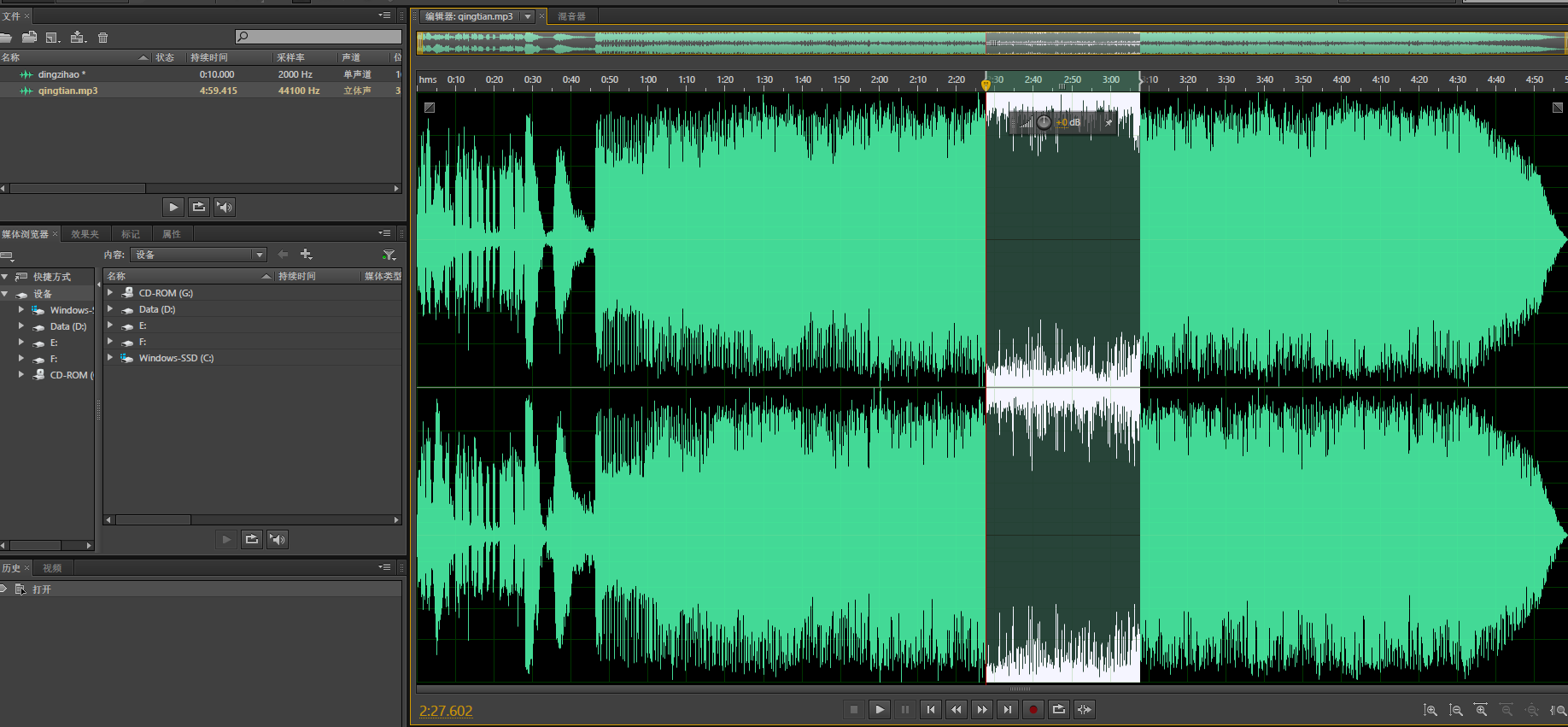Switch to 效果夹 tab
Screen dimensions: 1568x727
point(85,234)
